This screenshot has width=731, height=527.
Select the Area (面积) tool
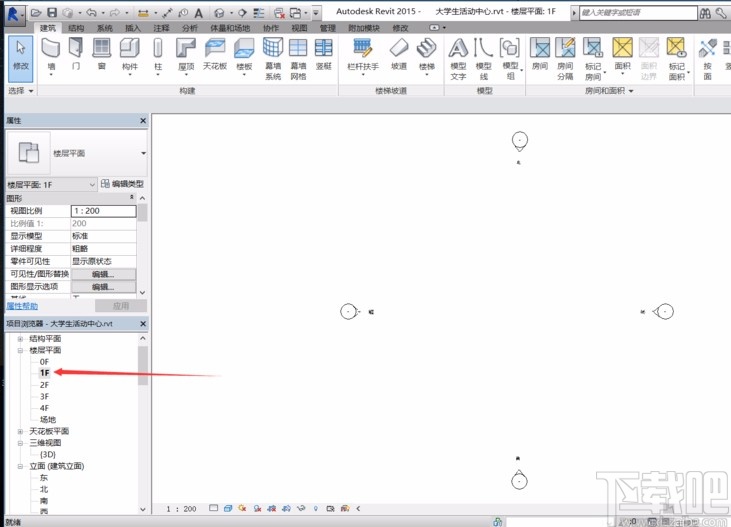(622, 55)
